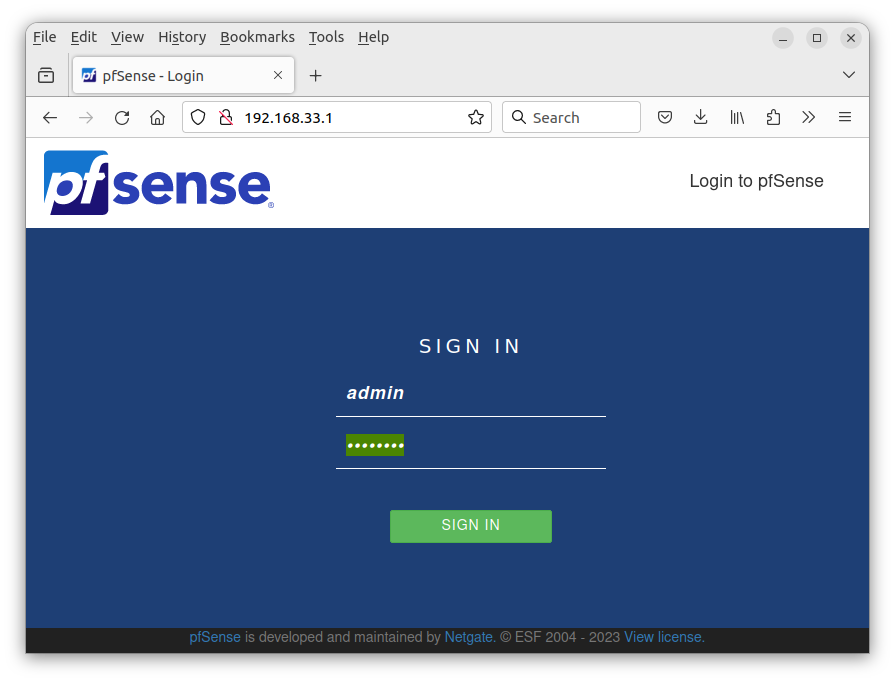895x682 pixels.
Task: Open the Help menu
Action: pos(373,37)
